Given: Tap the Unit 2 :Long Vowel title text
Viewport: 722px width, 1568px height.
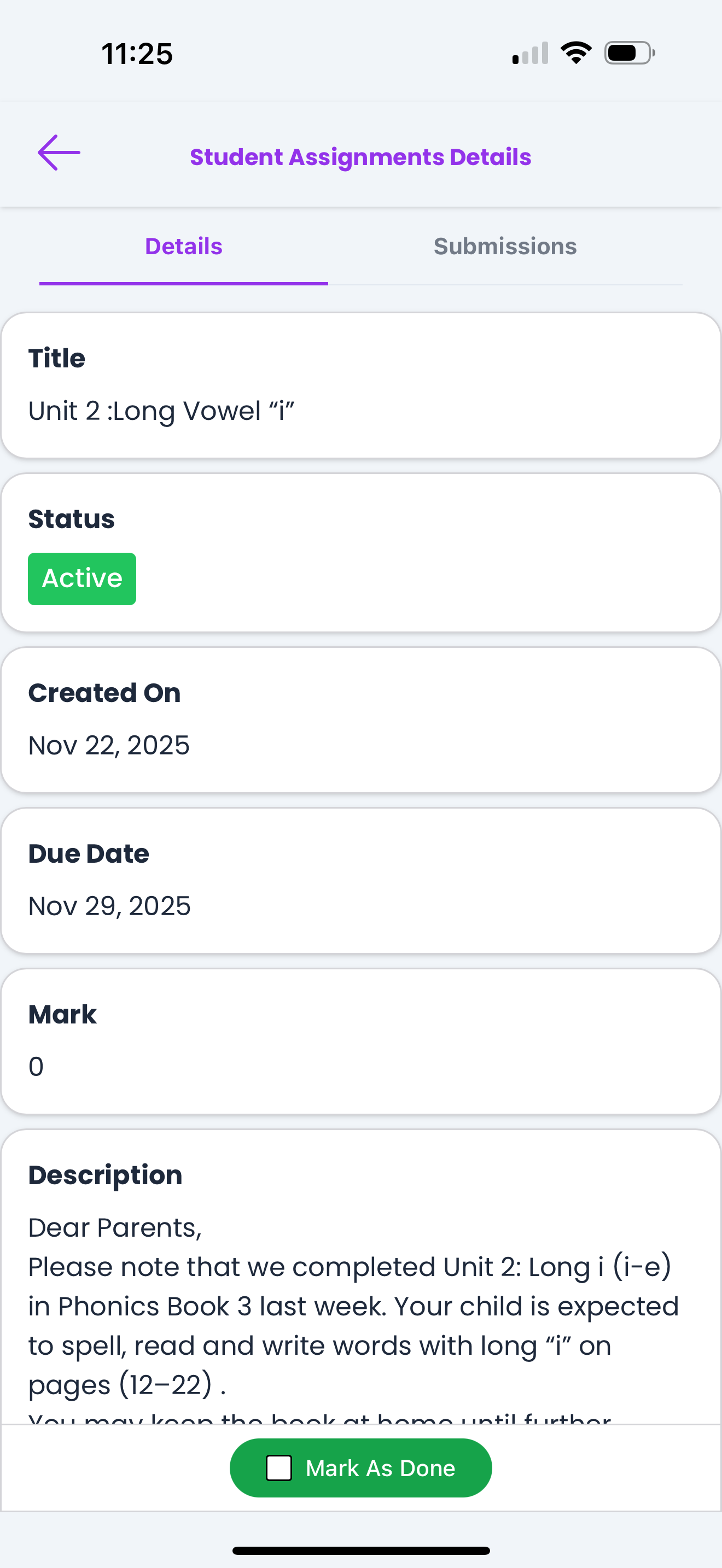Looking at the screenshot, I should (x=161, y=411).
